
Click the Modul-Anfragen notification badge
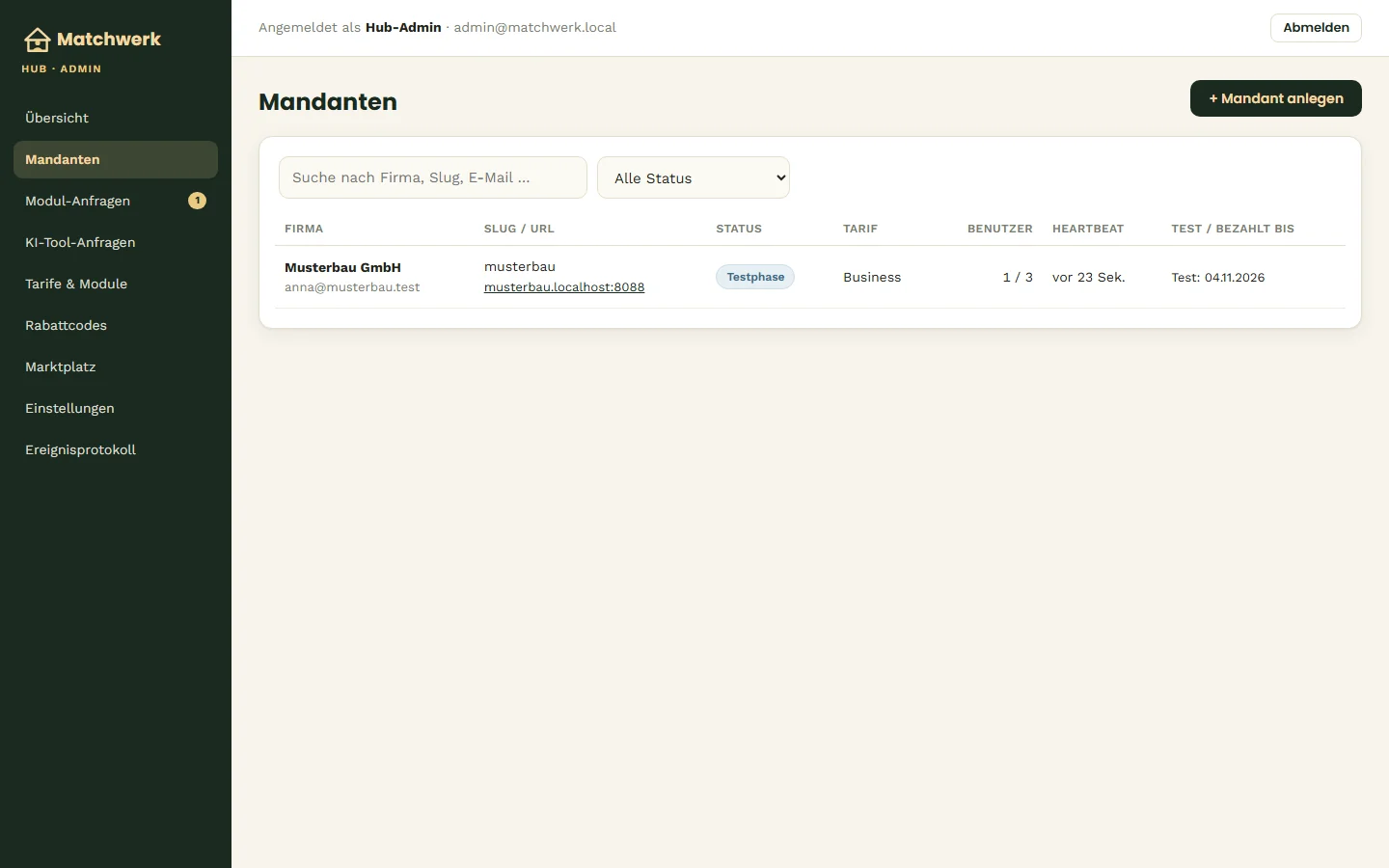point(197,201)
